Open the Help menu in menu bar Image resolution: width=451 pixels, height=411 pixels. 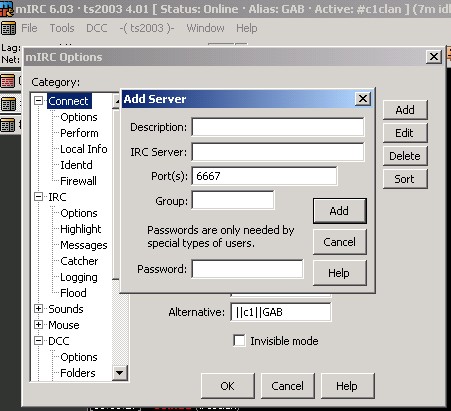tap(247, 28)
